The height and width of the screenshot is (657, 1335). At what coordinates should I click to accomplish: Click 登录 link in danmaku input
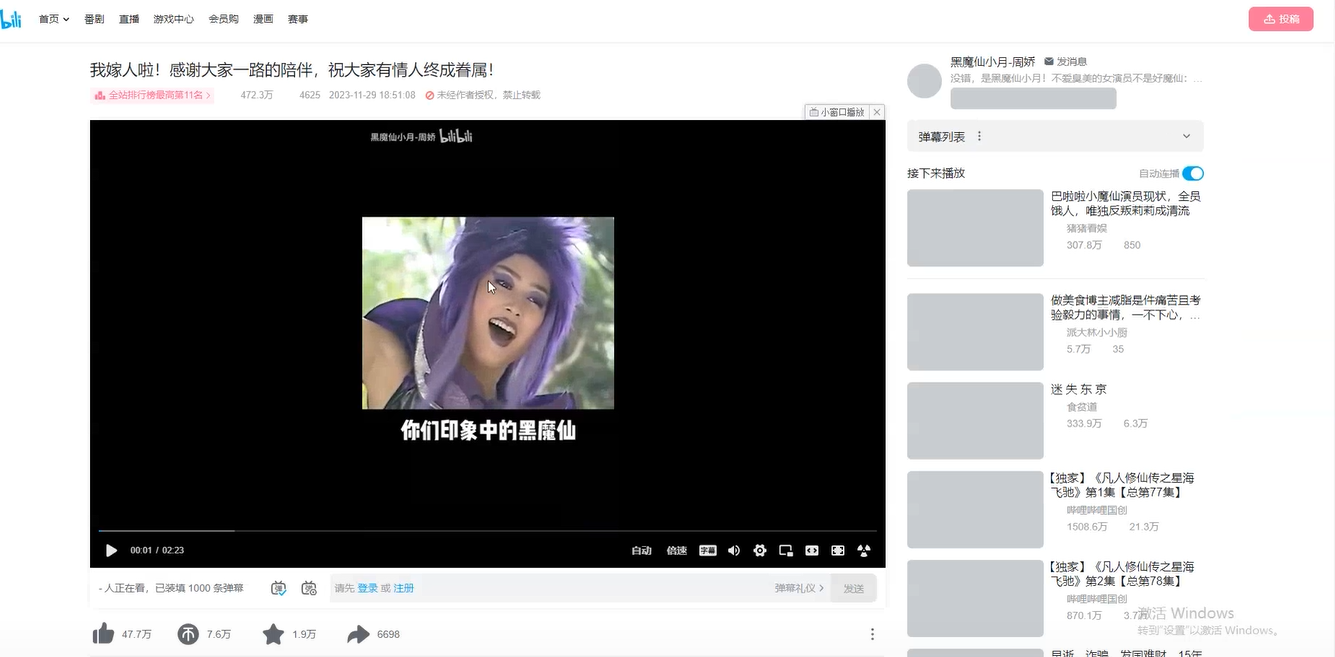[x=368, y=588]
